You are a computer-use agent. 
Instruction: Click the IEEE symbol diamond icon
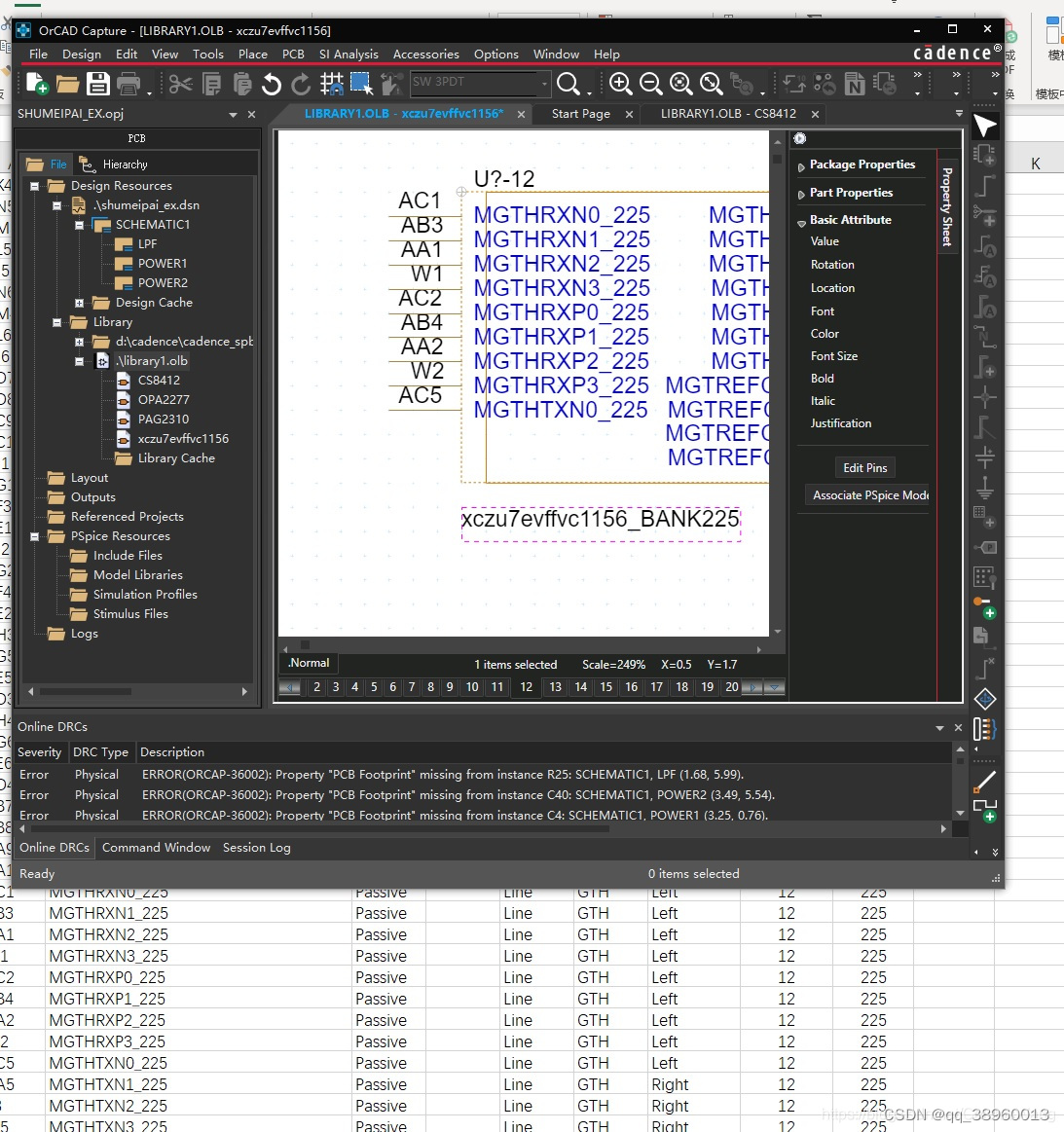click(984, 699)
